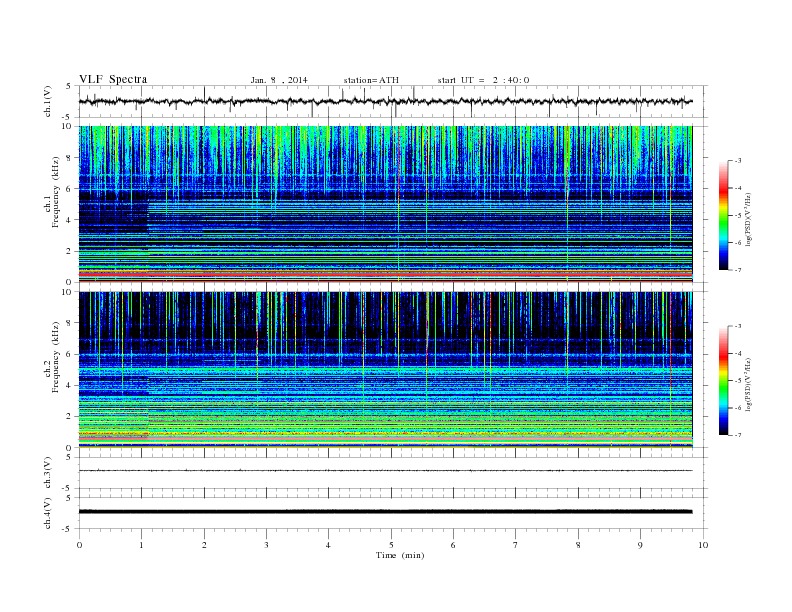Click the ch.1 spectrogram colorbar
The width and height of the screenshot is (792, 612).
tap(724, 215)
